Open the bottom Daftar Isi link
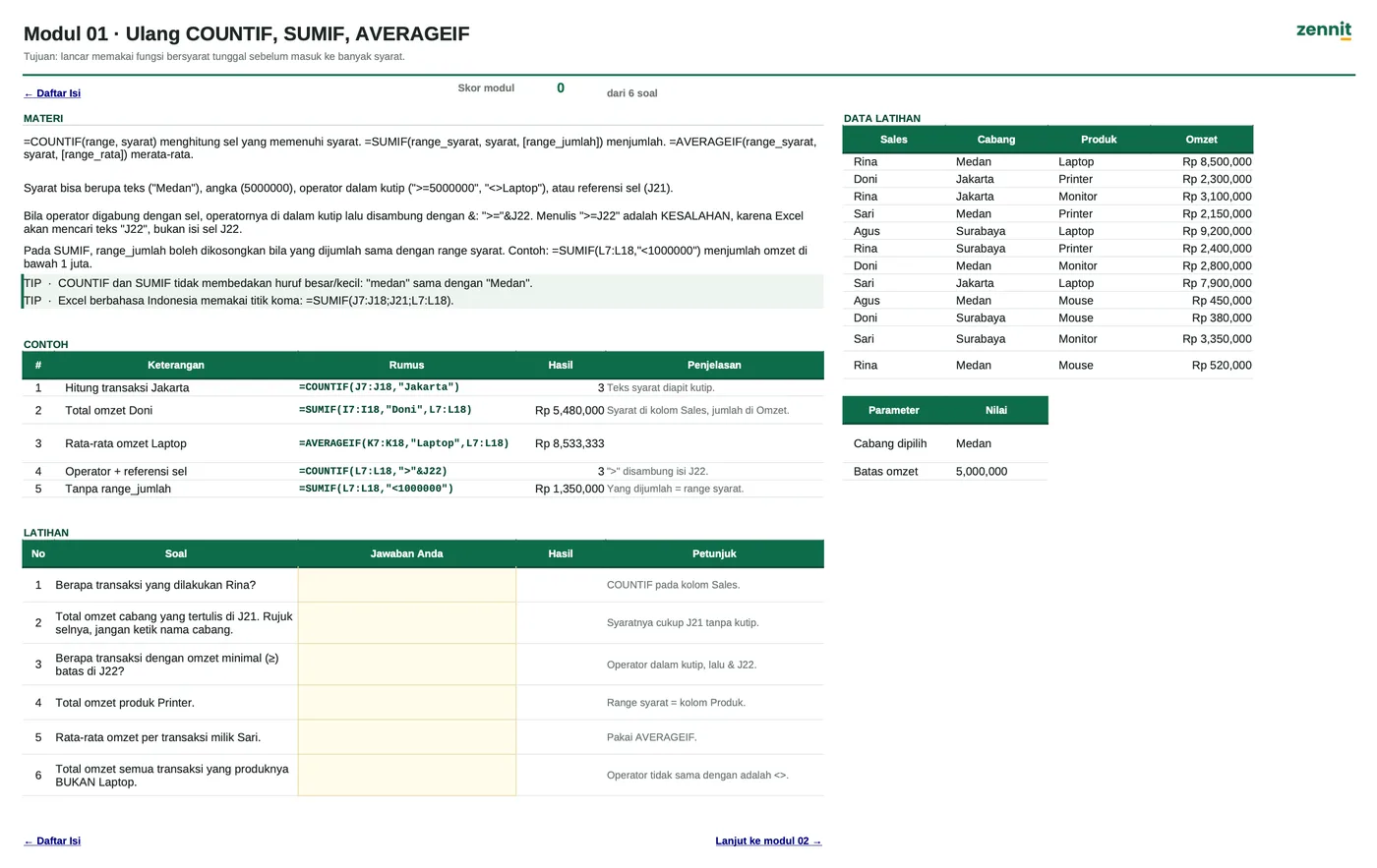This screenshot has width=1377, height=868. (x=52, y=841)
